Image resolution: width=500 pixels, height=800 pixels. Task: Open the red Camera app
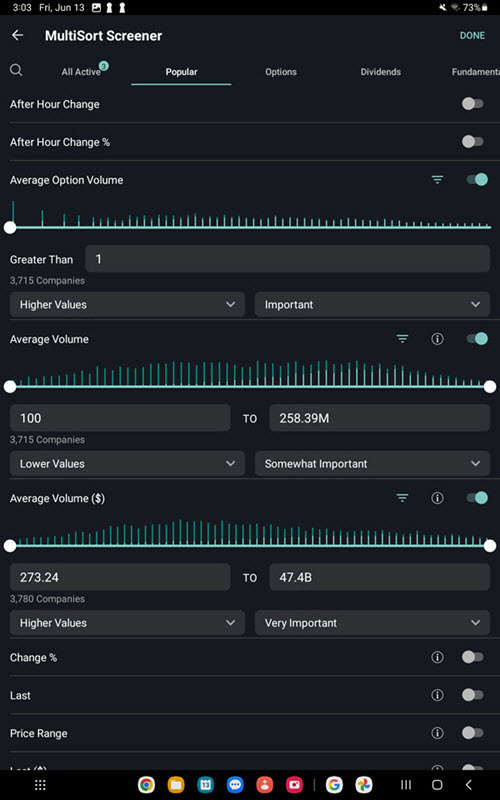pyautogui.click(x=294, y=785)
